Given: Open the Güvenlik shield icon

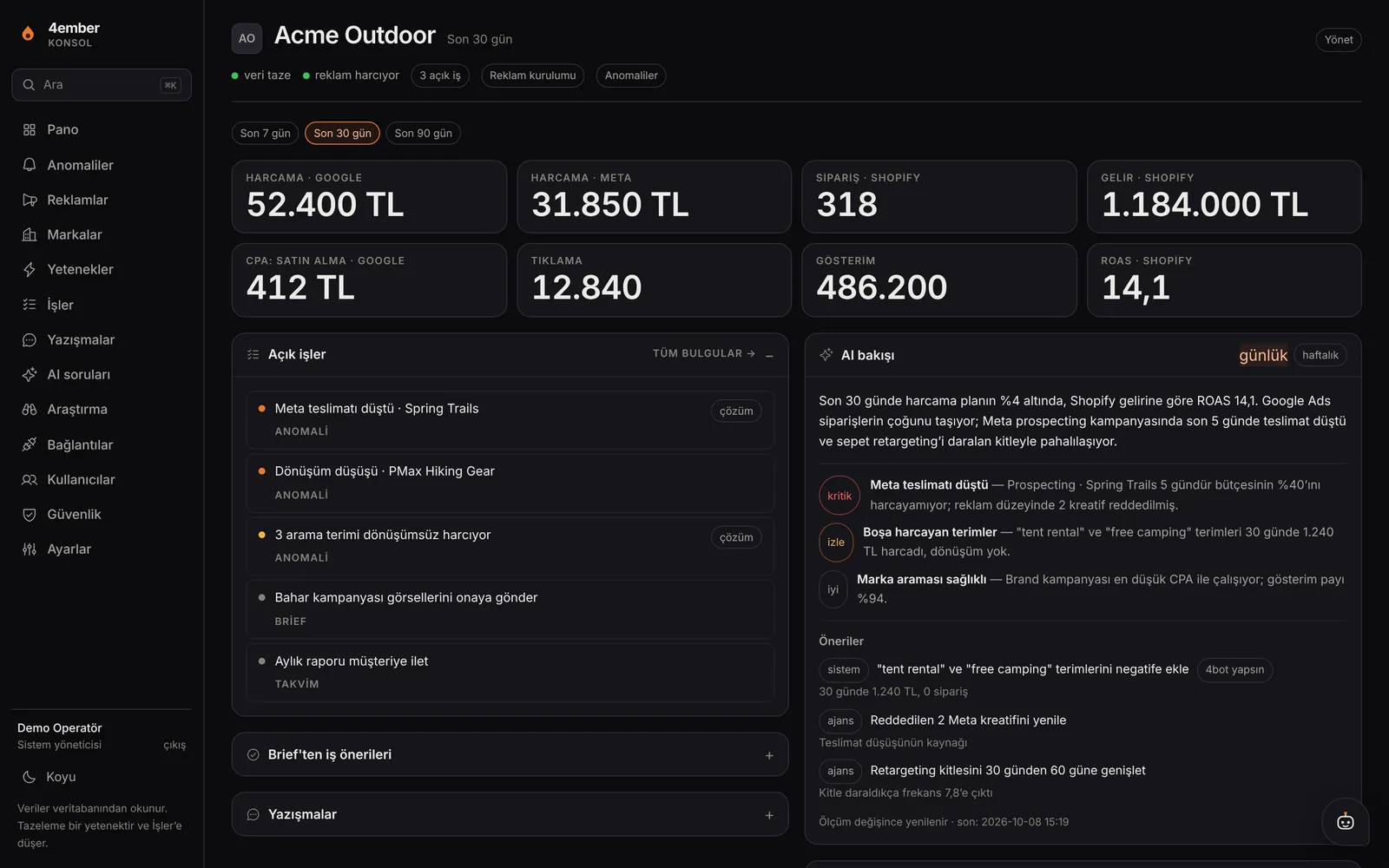Looking at the screenshot, I should coord(30,514).
